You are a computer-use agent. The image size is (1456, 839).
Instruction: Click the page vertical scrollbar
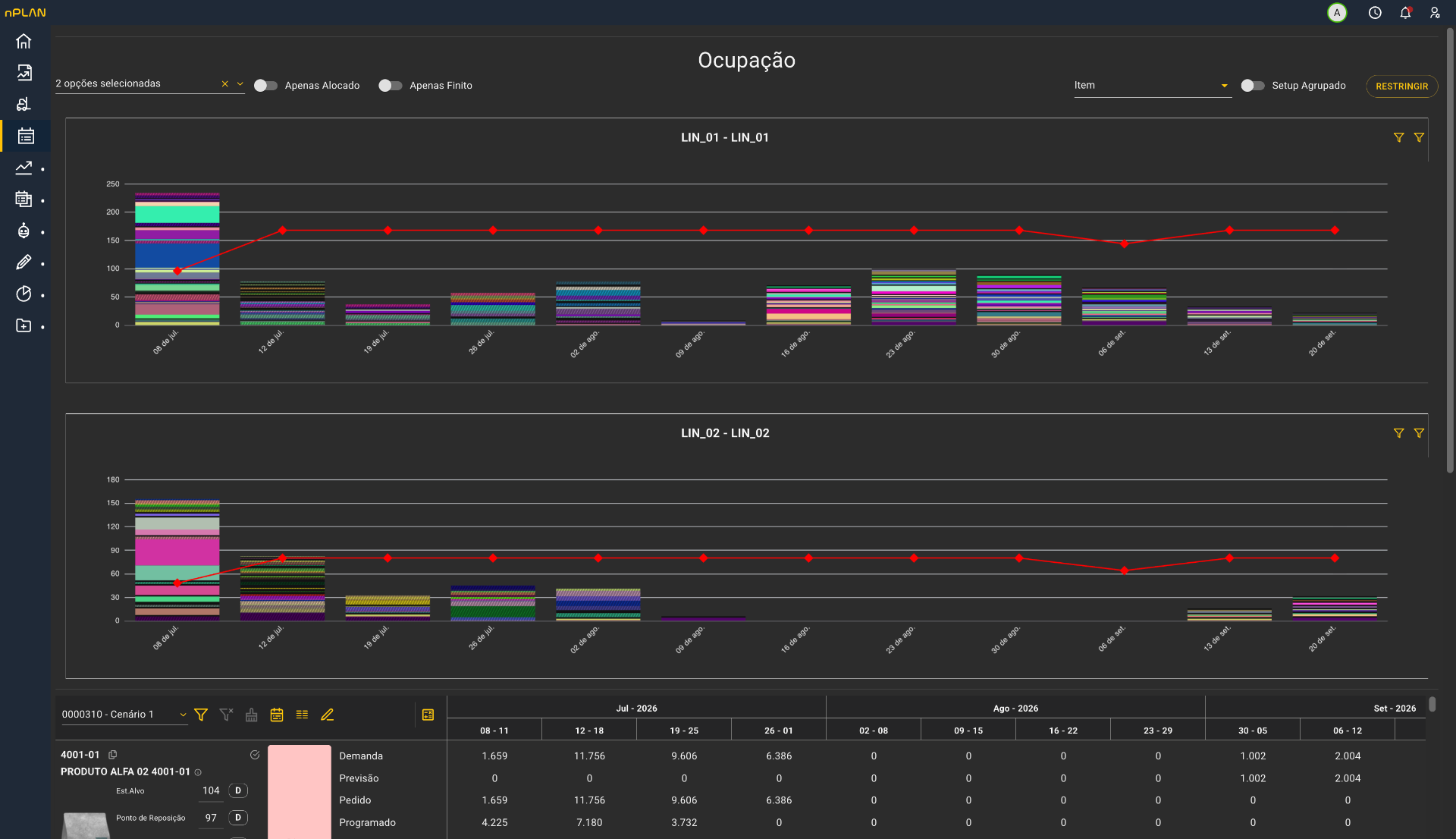pos(1450,250)
